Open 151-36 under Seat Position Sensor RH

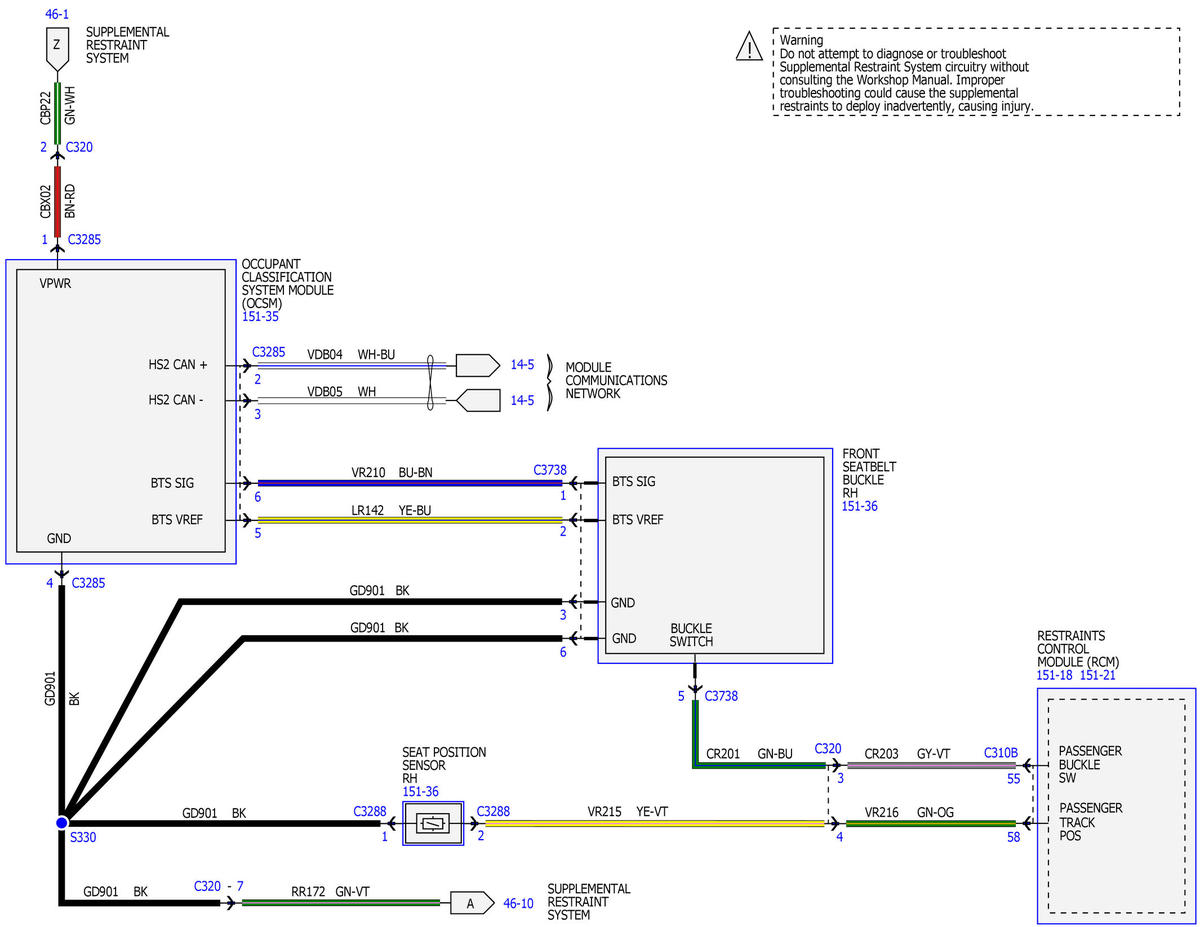(420, 791)
